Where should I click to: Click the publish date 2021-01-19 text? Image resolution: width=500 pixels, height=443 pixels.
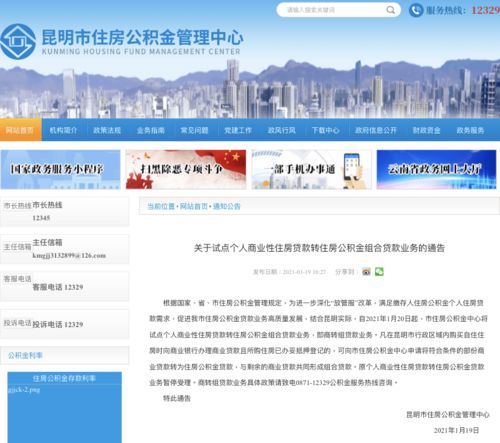tap(304, 272)
